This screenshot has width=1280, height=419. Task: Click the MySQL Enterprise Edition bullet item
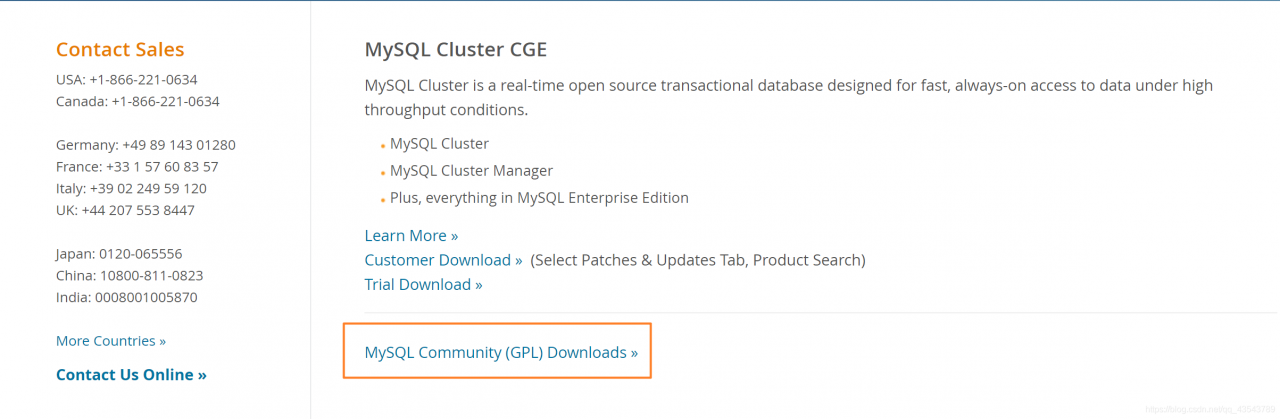(x=539, y=198)
